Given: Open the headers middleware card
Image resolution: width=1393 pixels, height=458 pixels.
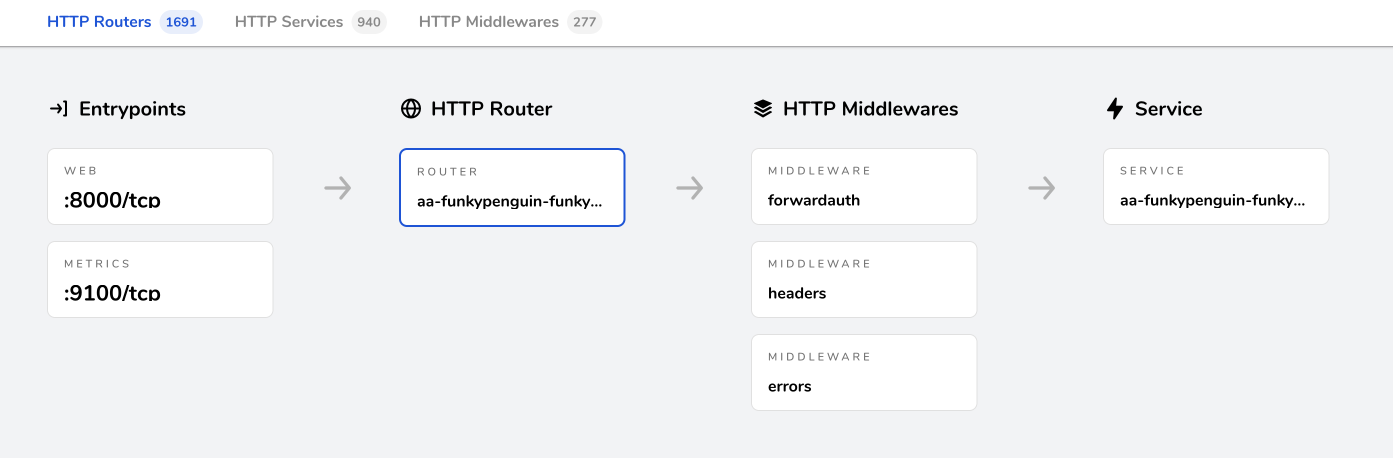Looking at the screenshot, I should (x=864, y=280).
